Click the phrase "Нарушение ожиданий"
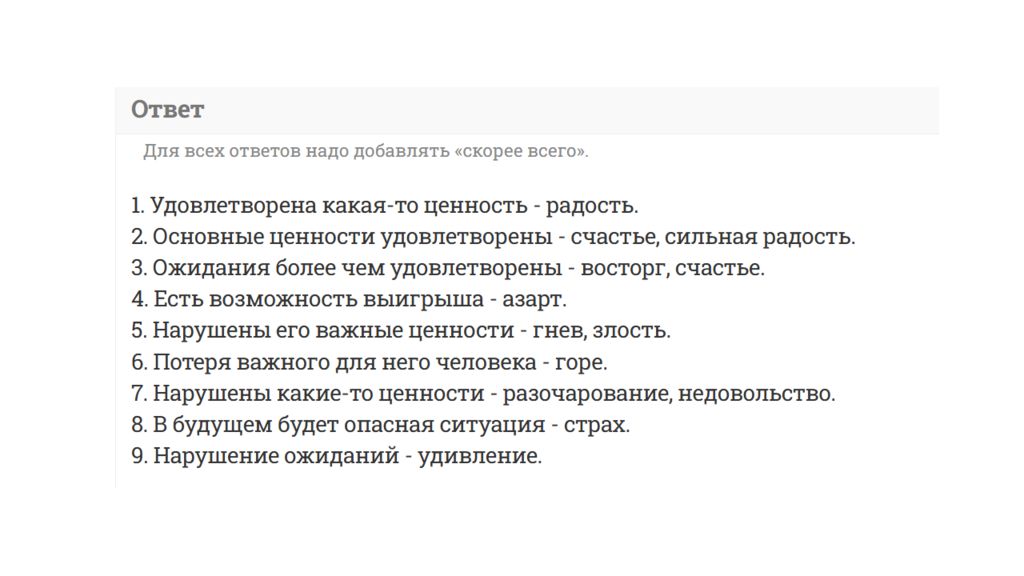Screen dimensions: 1024x576 pos(276,456)
